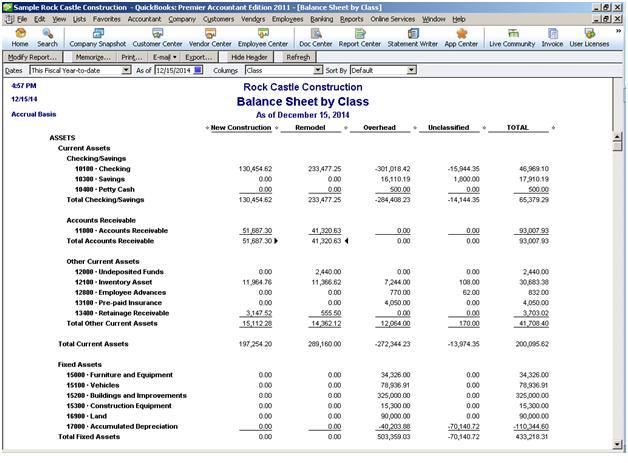Click the Unclassified column header
628x463 pixels.
(x=449, y=127)
